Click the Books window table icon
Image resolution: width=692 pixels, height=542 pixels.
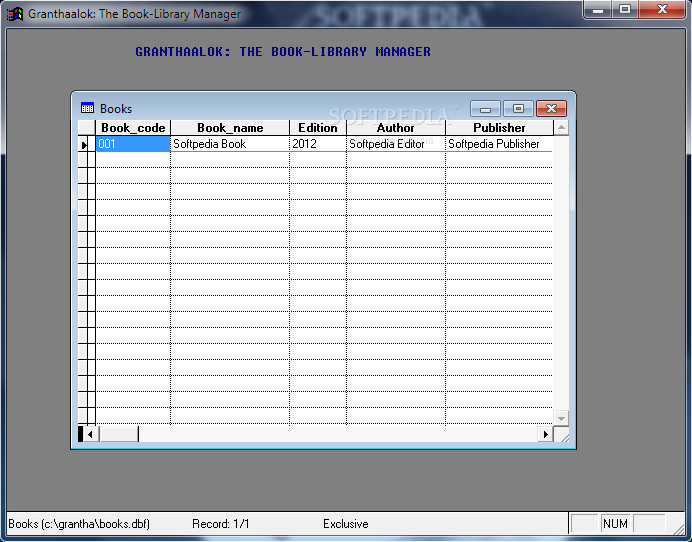(x=87, y=108)
